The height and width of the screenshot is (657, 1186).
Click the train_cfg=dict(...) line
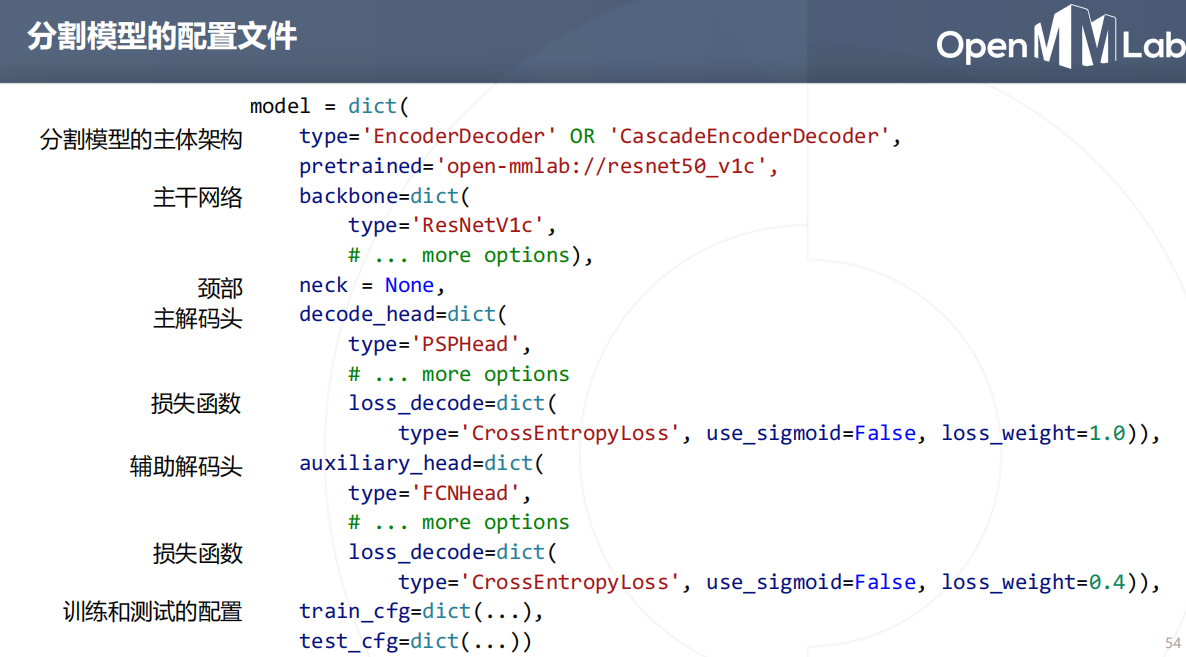(421, 611)
